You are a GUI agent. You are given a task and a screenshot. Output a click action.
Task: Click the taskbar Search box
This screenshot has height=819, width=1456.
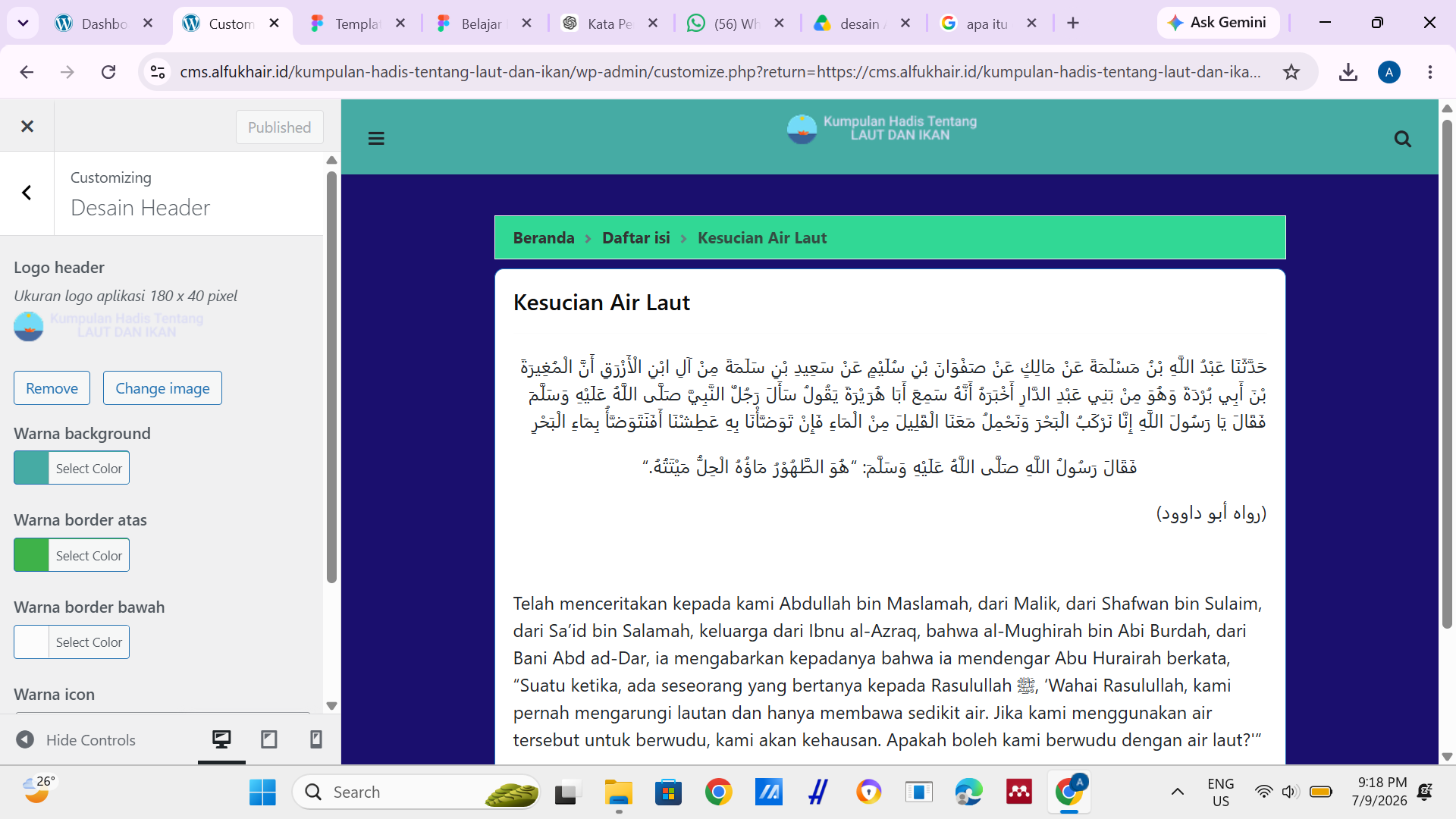[x=416, y=792]
